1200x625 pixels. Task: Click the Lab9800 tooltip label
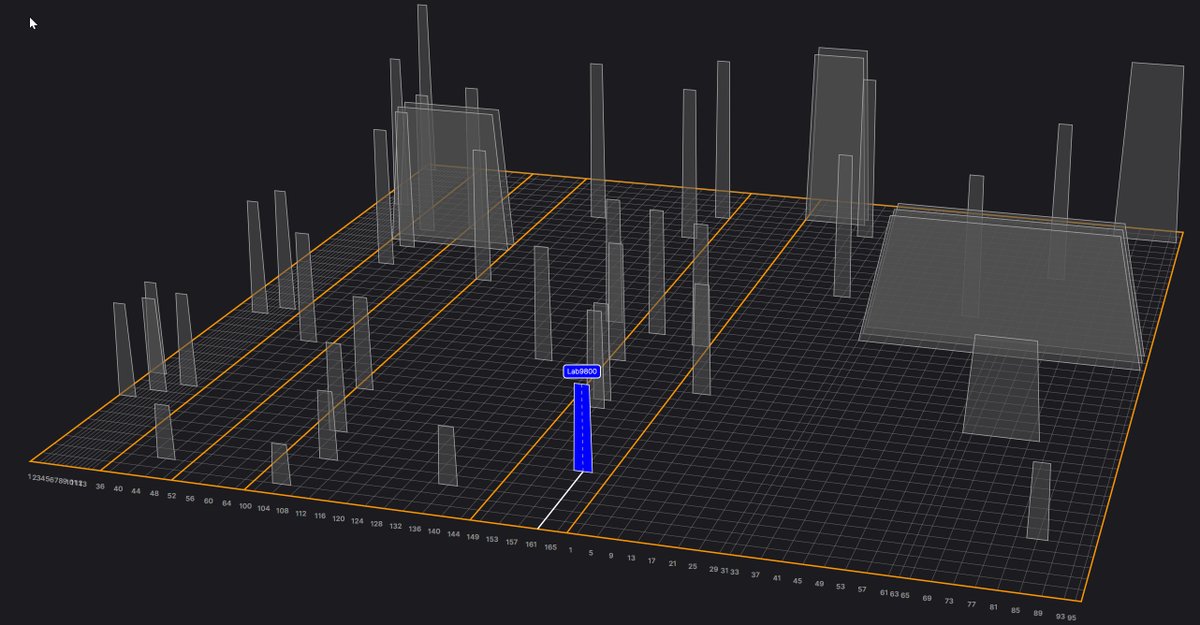pos(580,370)
